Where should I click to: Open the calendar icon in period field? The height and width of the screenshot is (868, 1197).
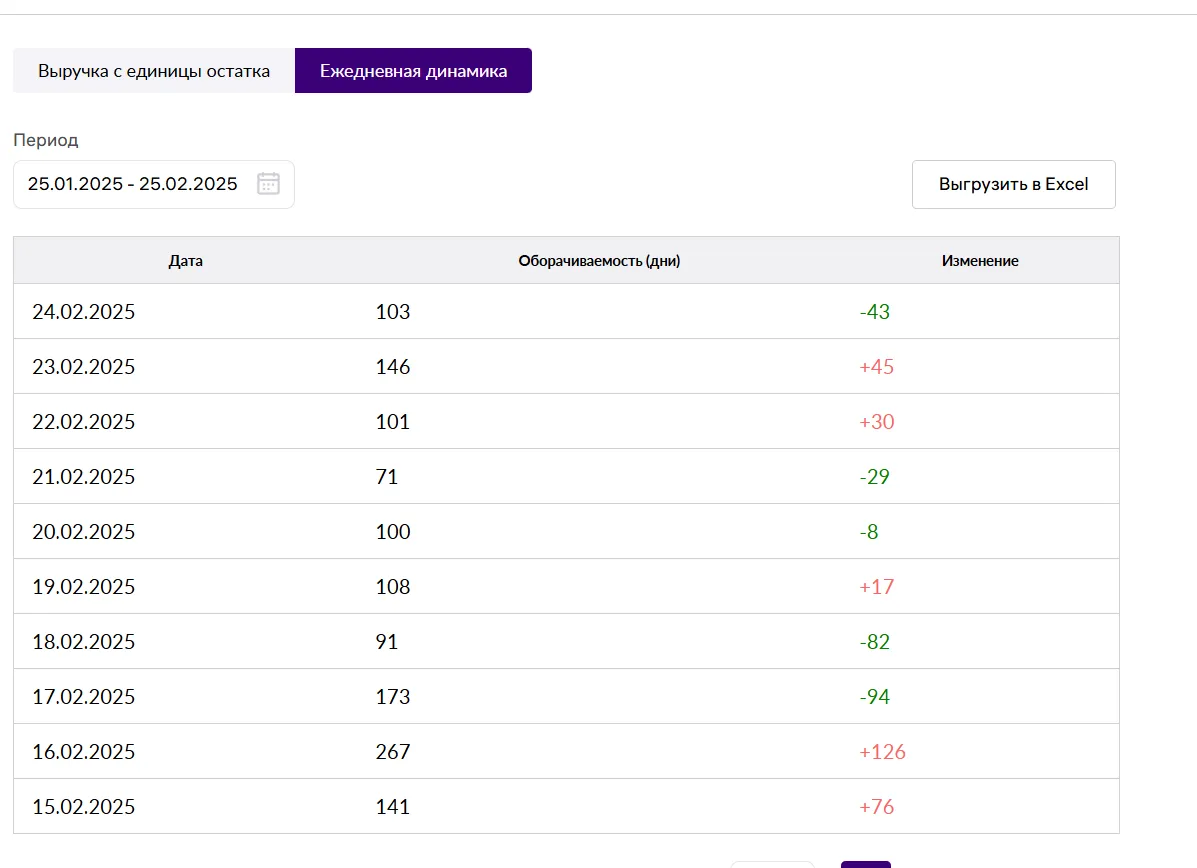click(x=268, y=184)
